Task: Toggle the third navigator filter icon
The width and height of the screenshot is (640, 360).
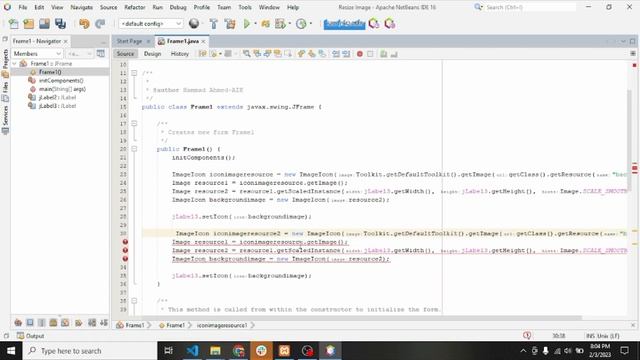Action: click(x=42, y=323)
